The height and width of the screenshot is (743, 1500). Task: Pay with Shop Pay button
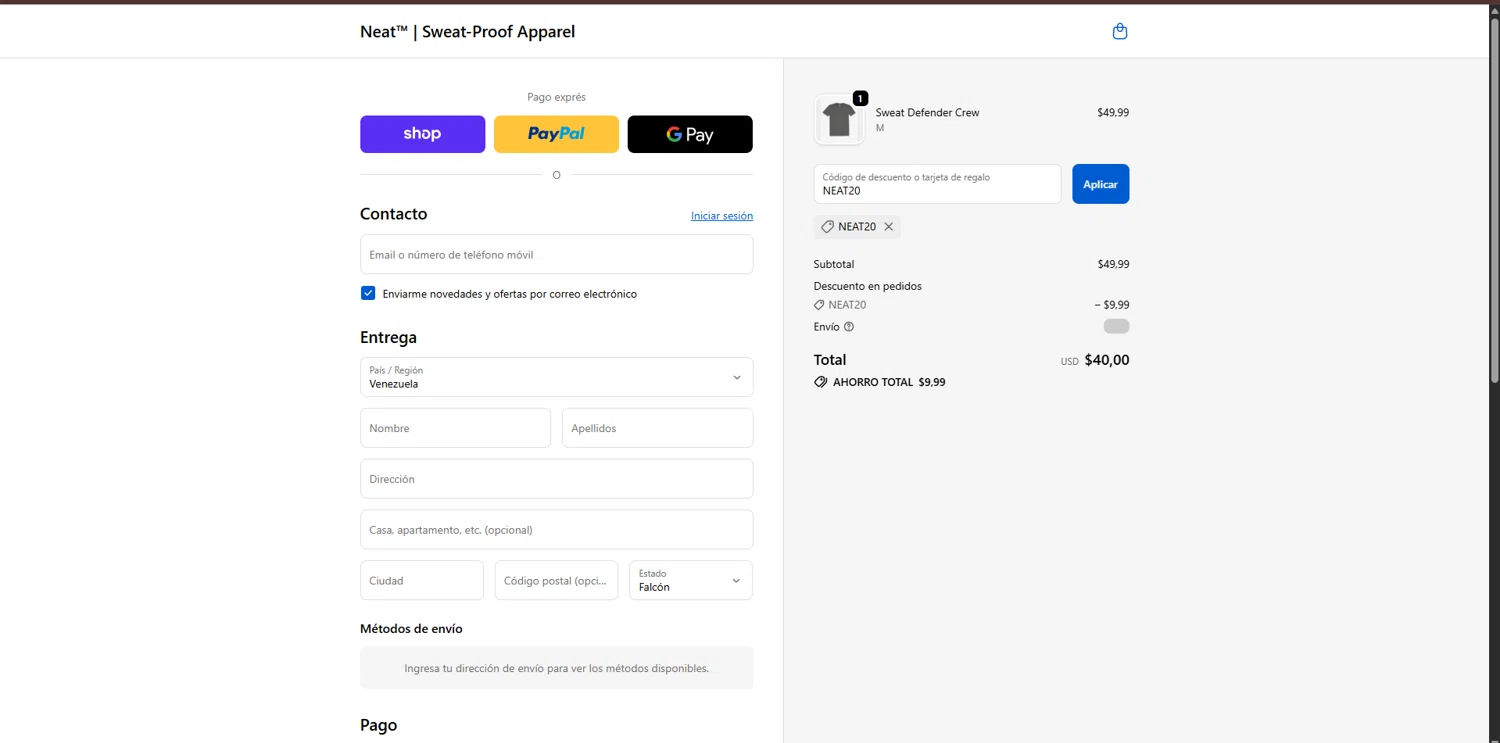422,134
